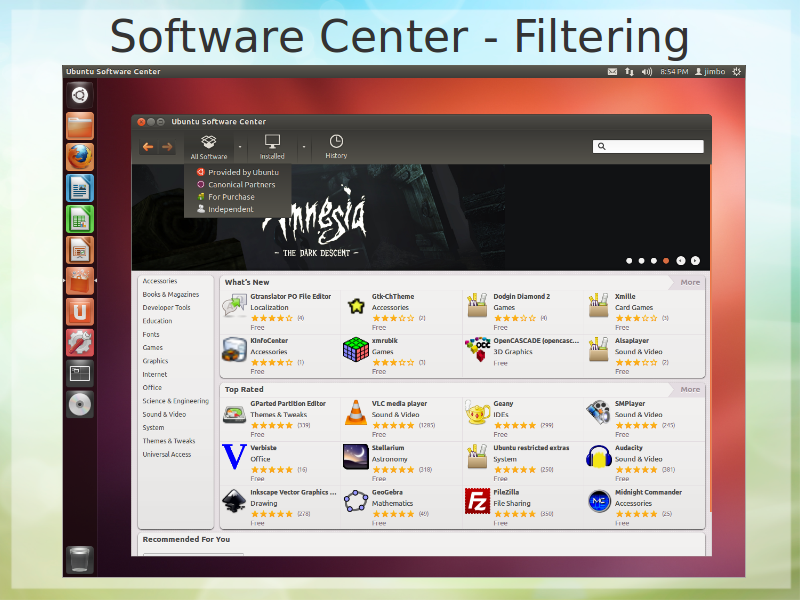The image size is (800, 600).
Task: Open the network indicator in top panel
Action: pos(629,72)
